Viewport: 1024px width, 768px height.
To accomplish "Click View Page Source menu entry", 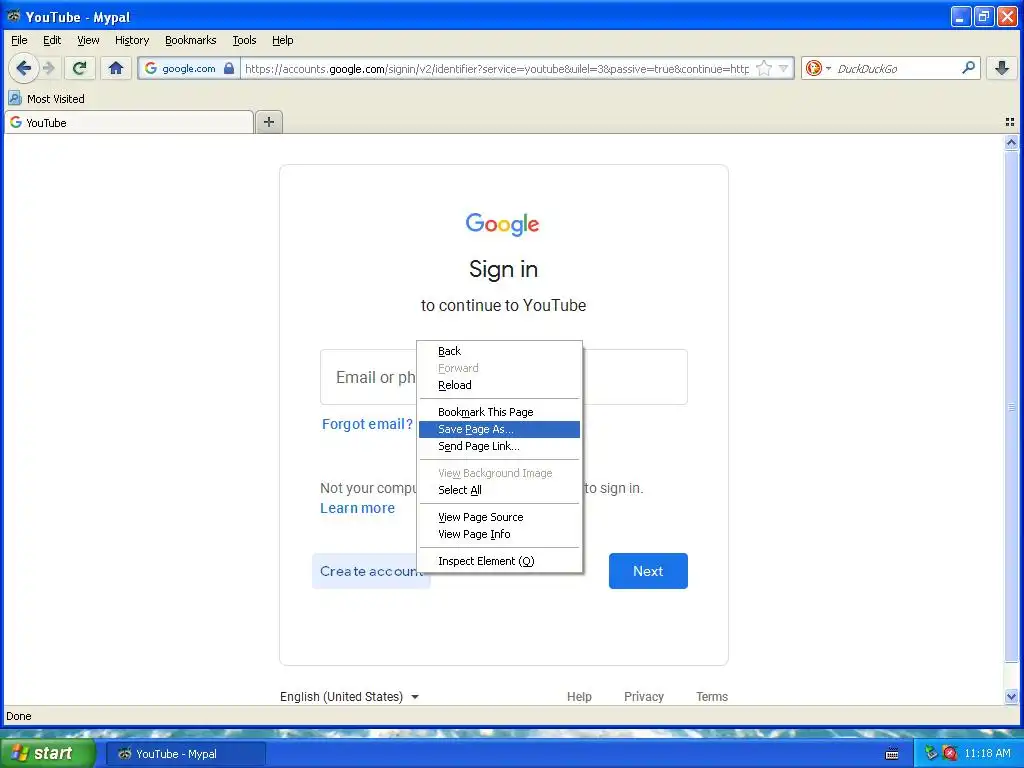I will tap(500, 517).
